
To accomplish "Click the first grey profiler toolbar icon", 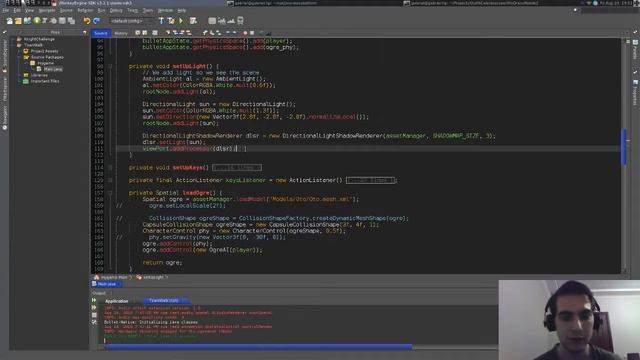I will coord(212,21).
